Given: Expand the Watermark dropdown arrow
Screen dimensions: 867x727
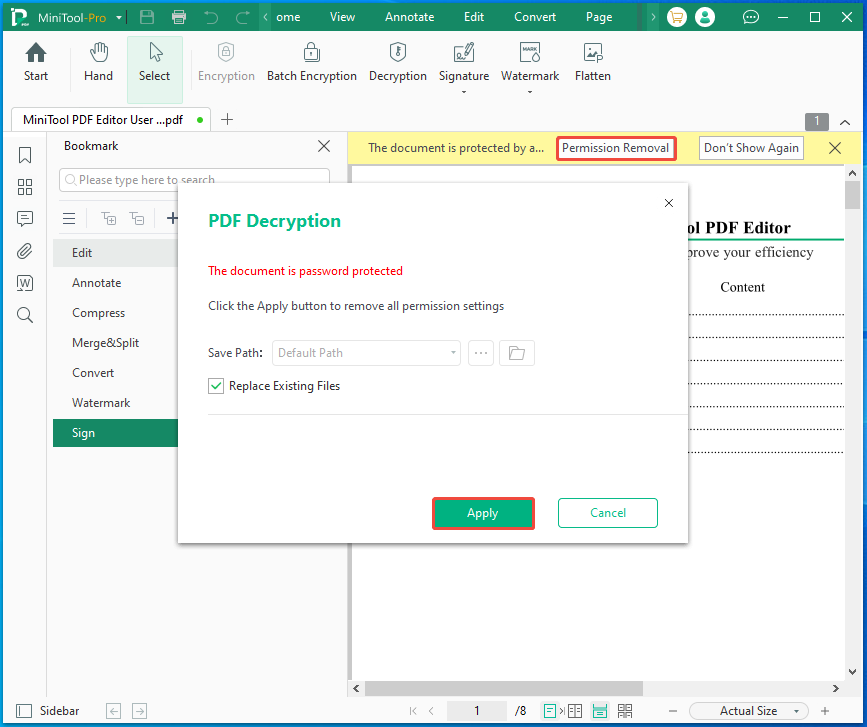Looking at the screenshot, I should click(530, 92).
